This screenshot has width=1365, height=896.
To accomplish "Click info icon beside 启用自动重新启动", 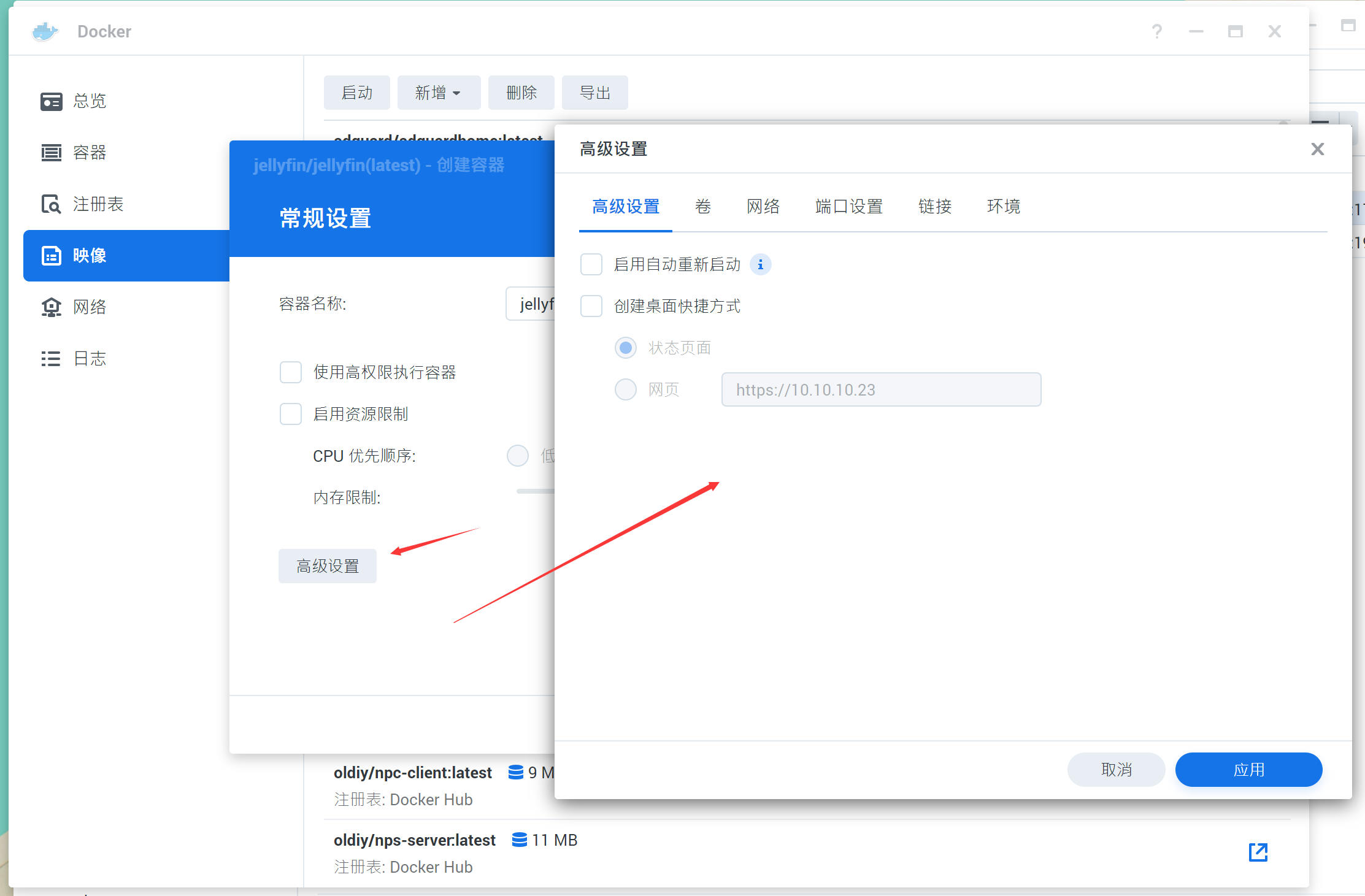I will click(761, 264).
